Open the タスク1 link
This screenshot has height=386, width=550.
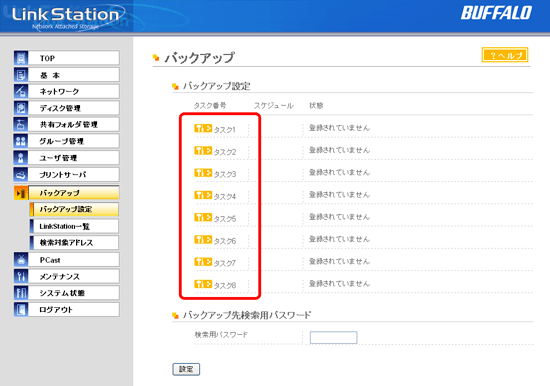click(x=225, y=130)
